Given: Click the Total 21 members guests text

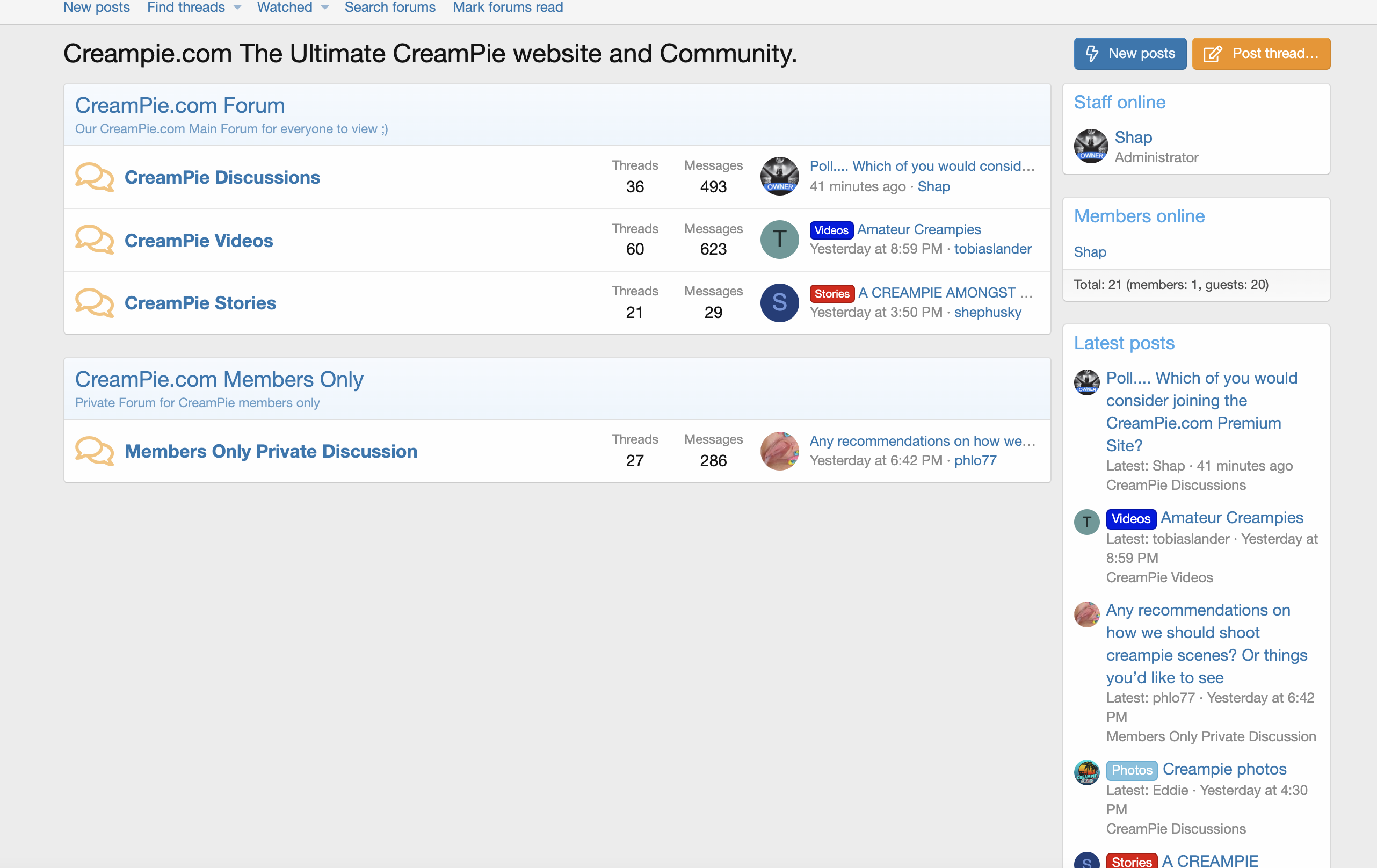Looking at the screenshot, I should 1171,285.
